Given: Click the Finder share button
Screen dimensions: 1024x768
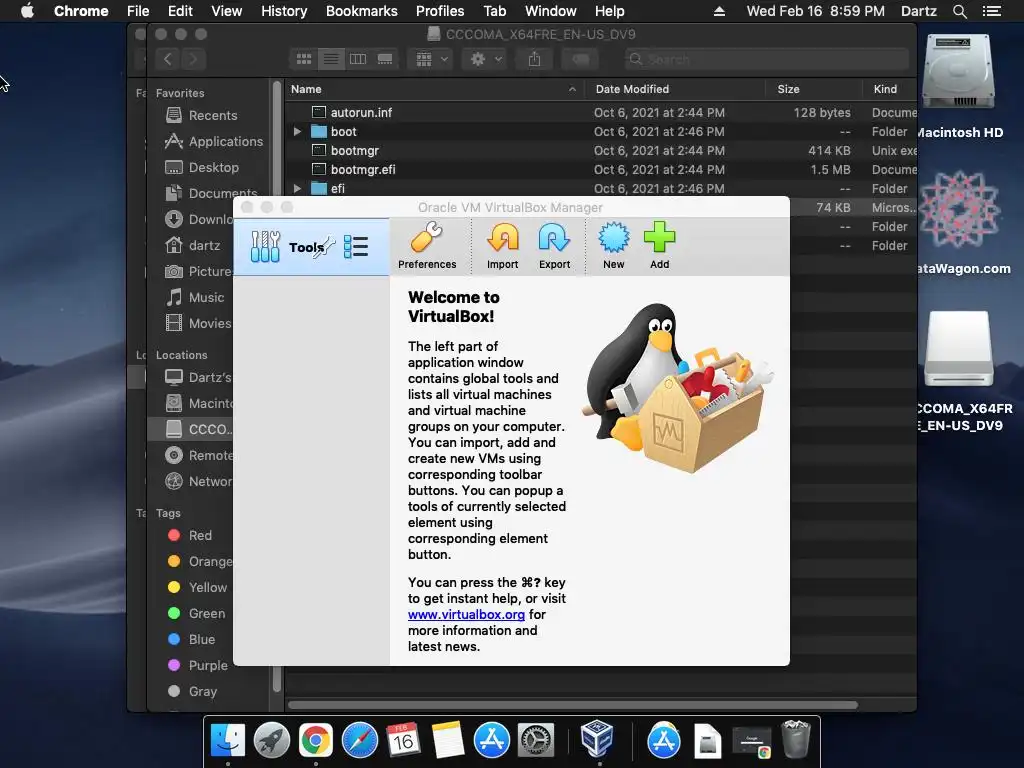Looking at the screenshot, I should click(x=534, y=59).
